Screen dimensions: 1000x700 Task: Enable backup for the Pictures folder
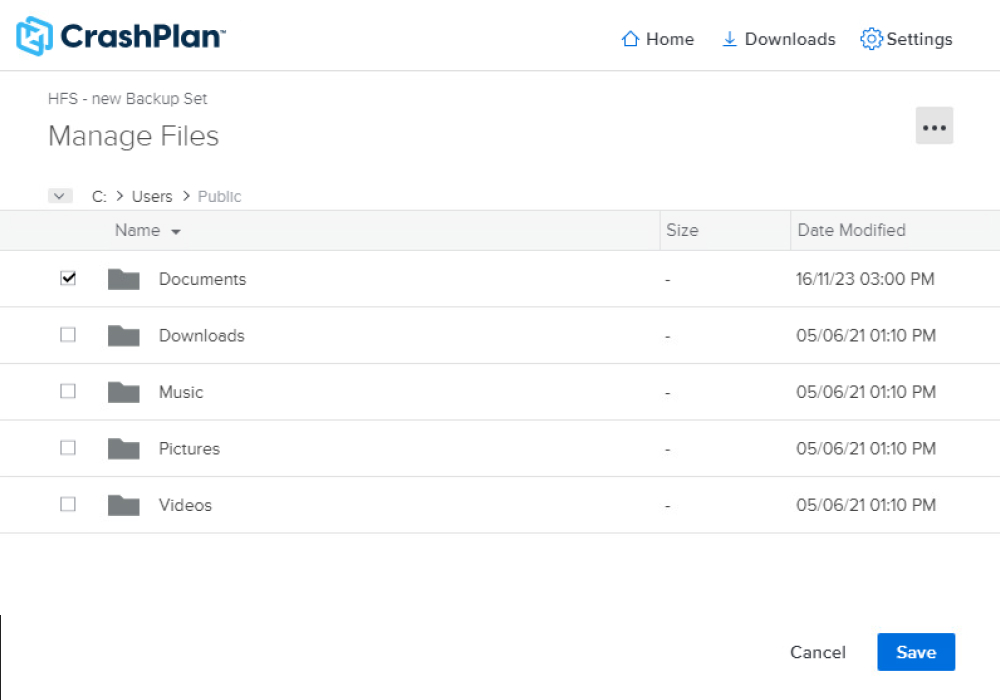pyautogui.click(x=68, y=448)
